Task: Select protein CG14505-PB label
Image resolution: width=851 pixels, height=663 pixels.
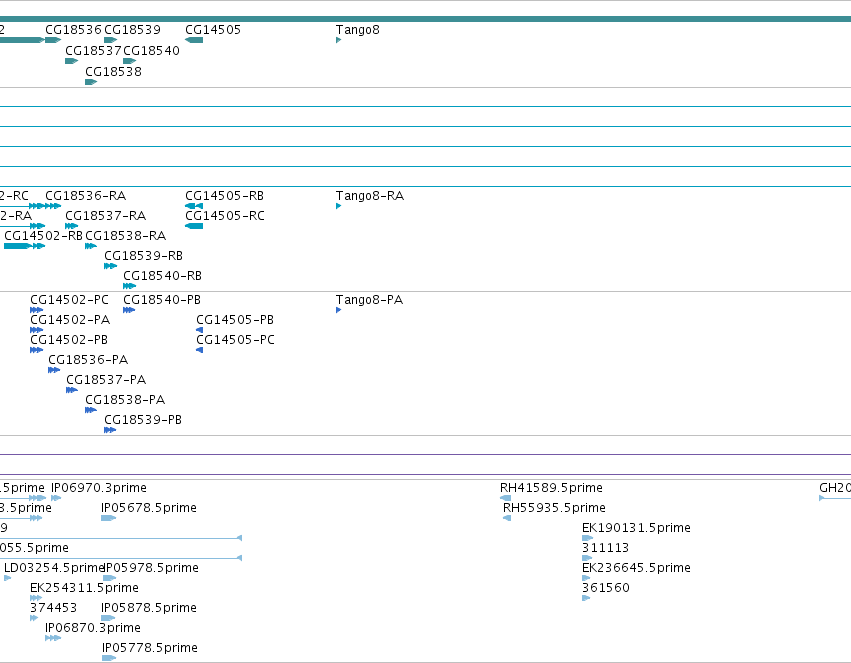Action: [235, 320]
